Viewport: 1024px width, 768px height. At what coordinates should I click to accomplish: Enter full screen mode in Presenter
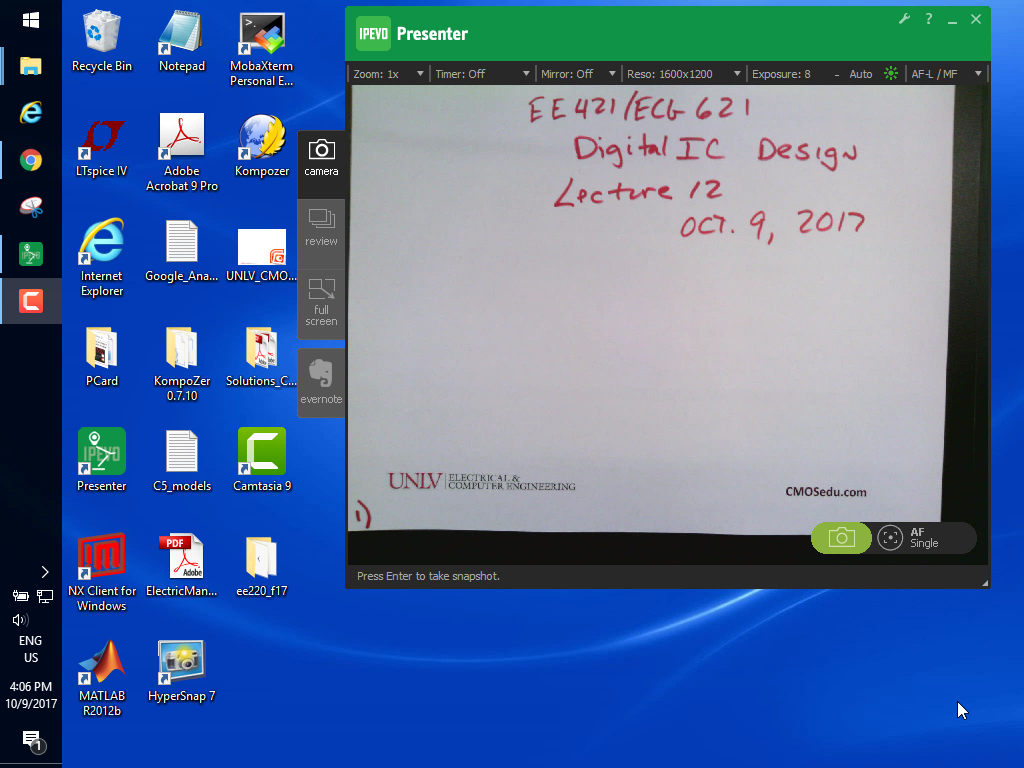(x=321, y=302)
